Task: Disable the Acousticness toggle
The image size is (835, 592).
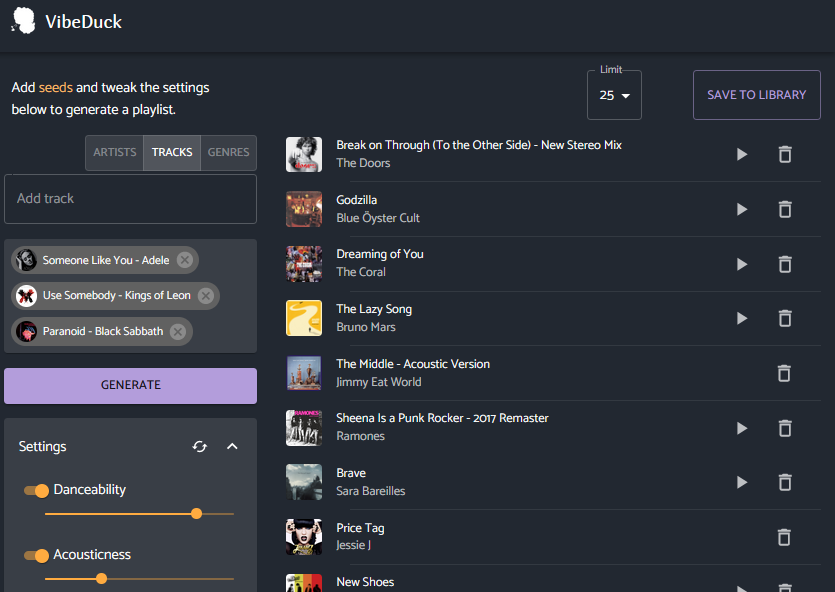Action: coord(36,556)
